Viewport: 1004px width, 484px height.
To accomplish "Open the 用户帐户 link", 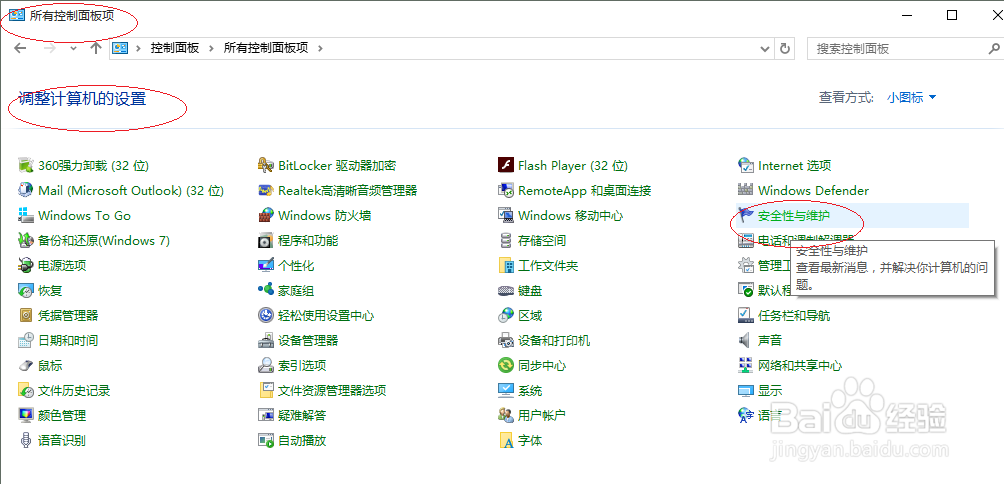I will [542, 415].
